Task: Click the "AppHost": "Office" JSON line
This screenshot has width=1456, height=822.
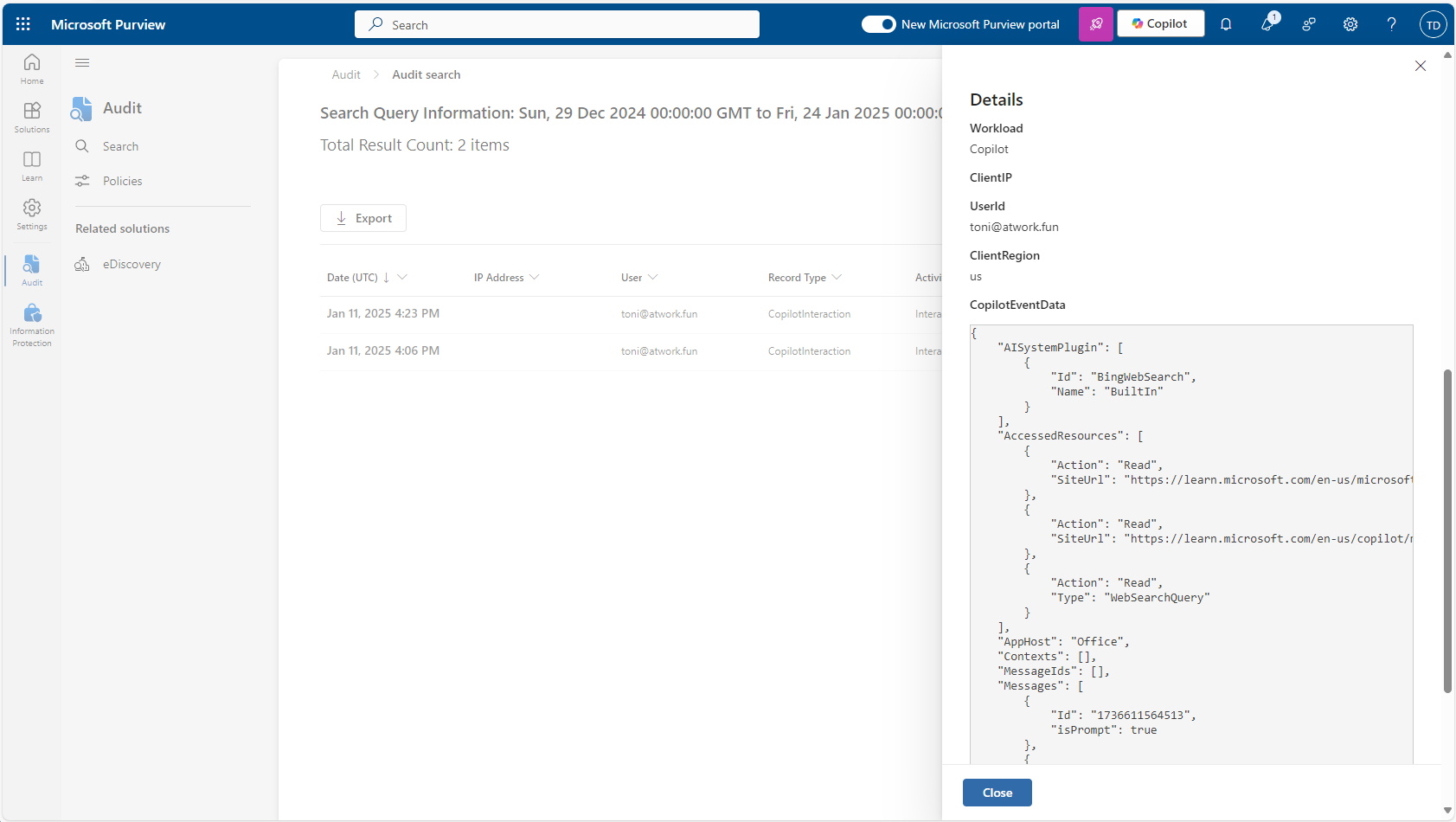Action: [1063, 642]
